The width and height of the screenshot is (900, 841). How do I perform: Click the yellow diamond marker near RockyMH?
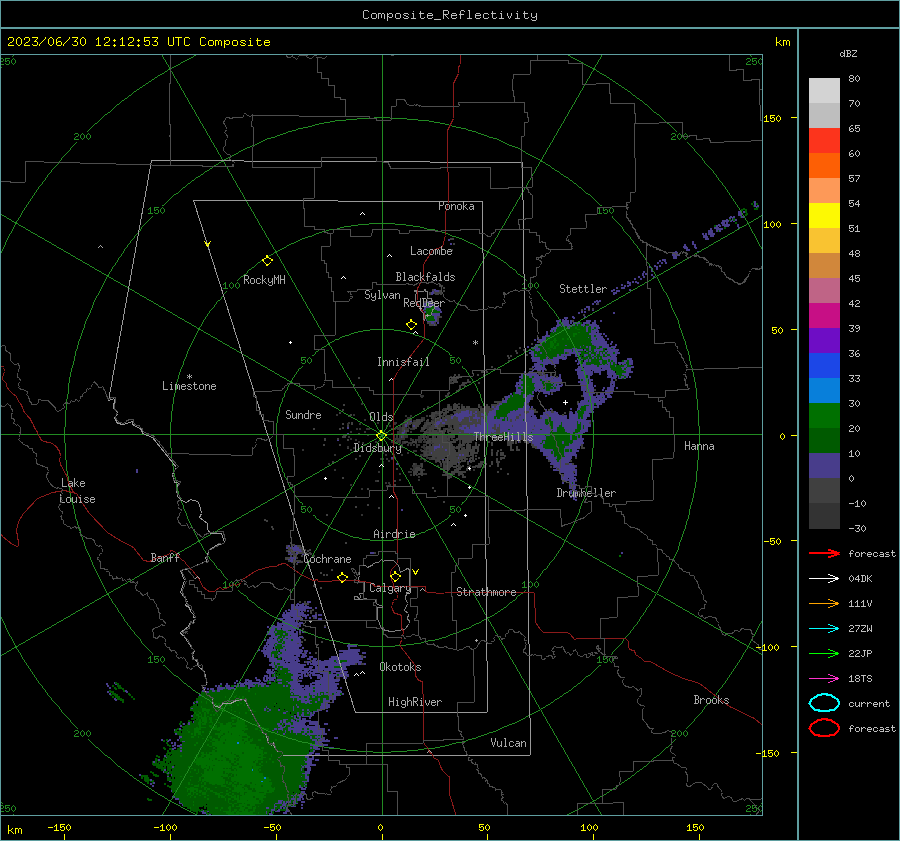click(x=267, y=261)
